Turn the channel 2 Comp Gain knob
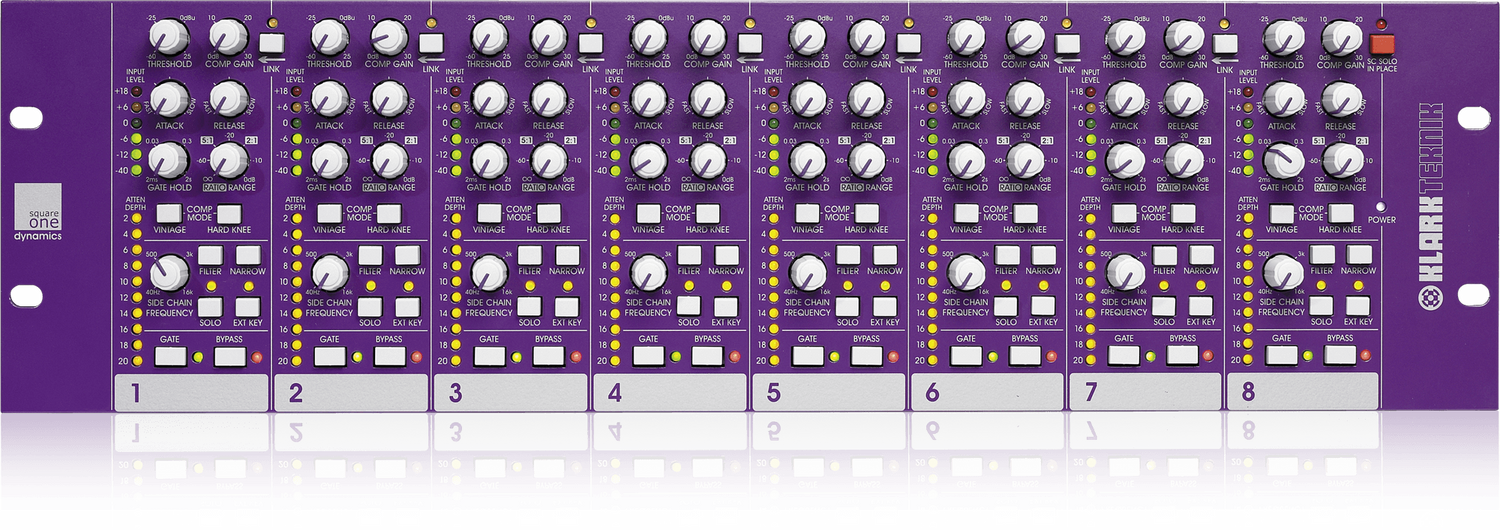 389,38
